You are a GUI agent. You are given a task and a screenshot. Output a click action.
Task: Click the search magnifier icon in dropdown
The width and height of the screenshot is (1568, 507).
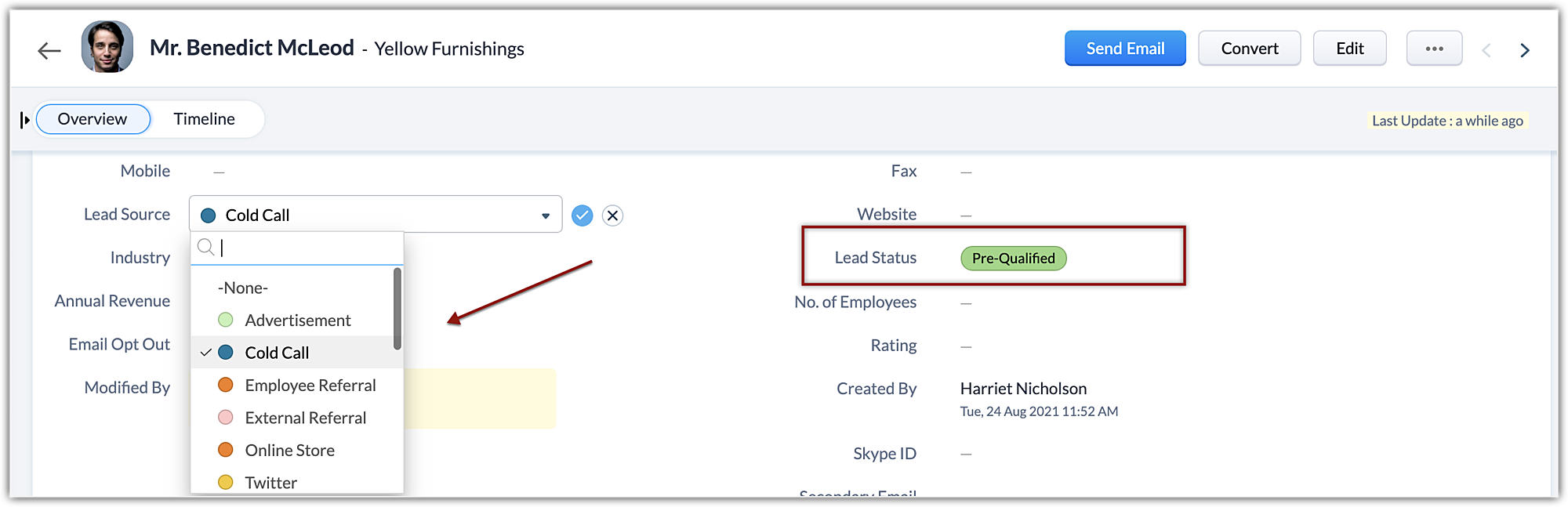tap(205, 248)
